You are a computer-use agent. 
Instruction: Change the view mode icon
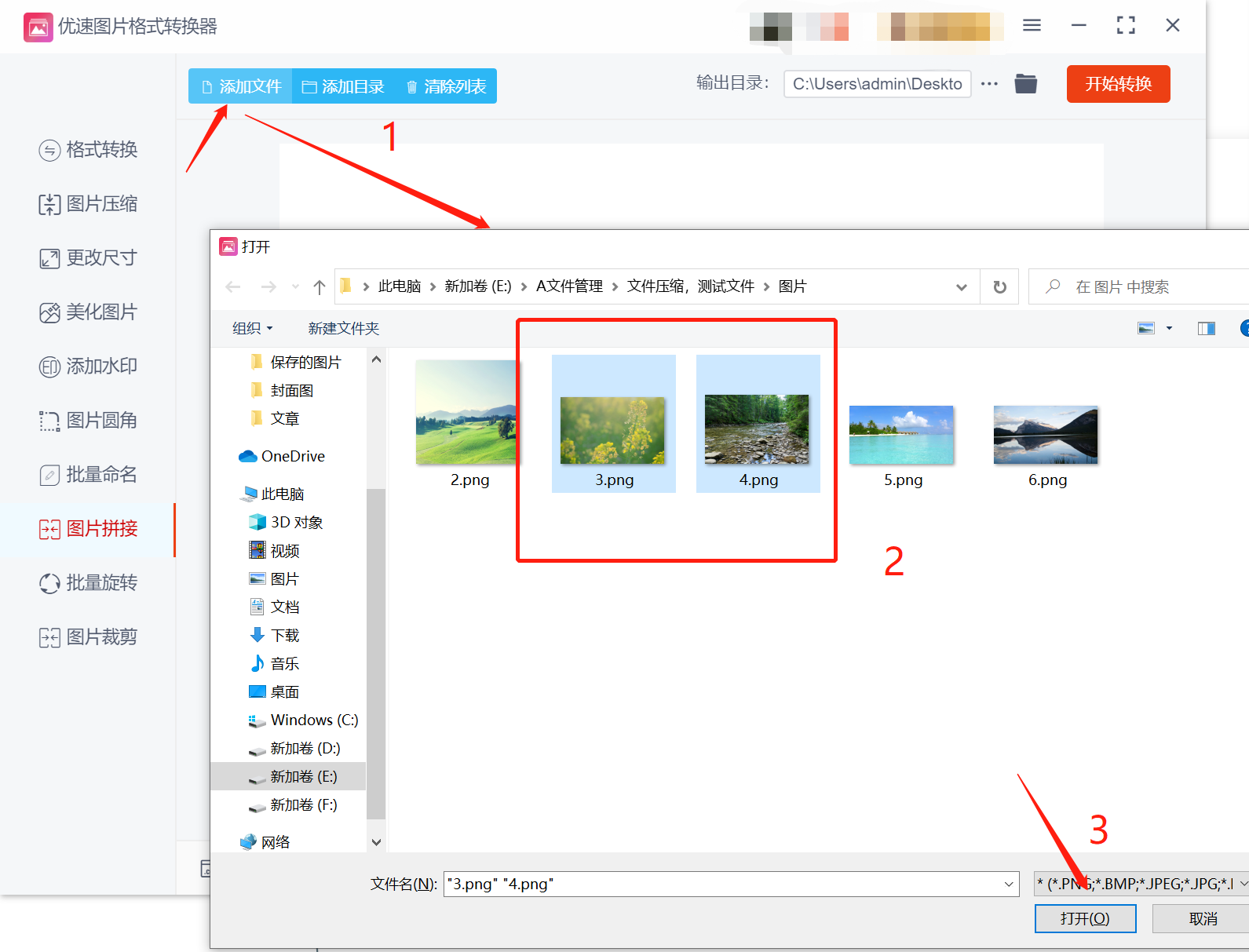(1146, 328)
